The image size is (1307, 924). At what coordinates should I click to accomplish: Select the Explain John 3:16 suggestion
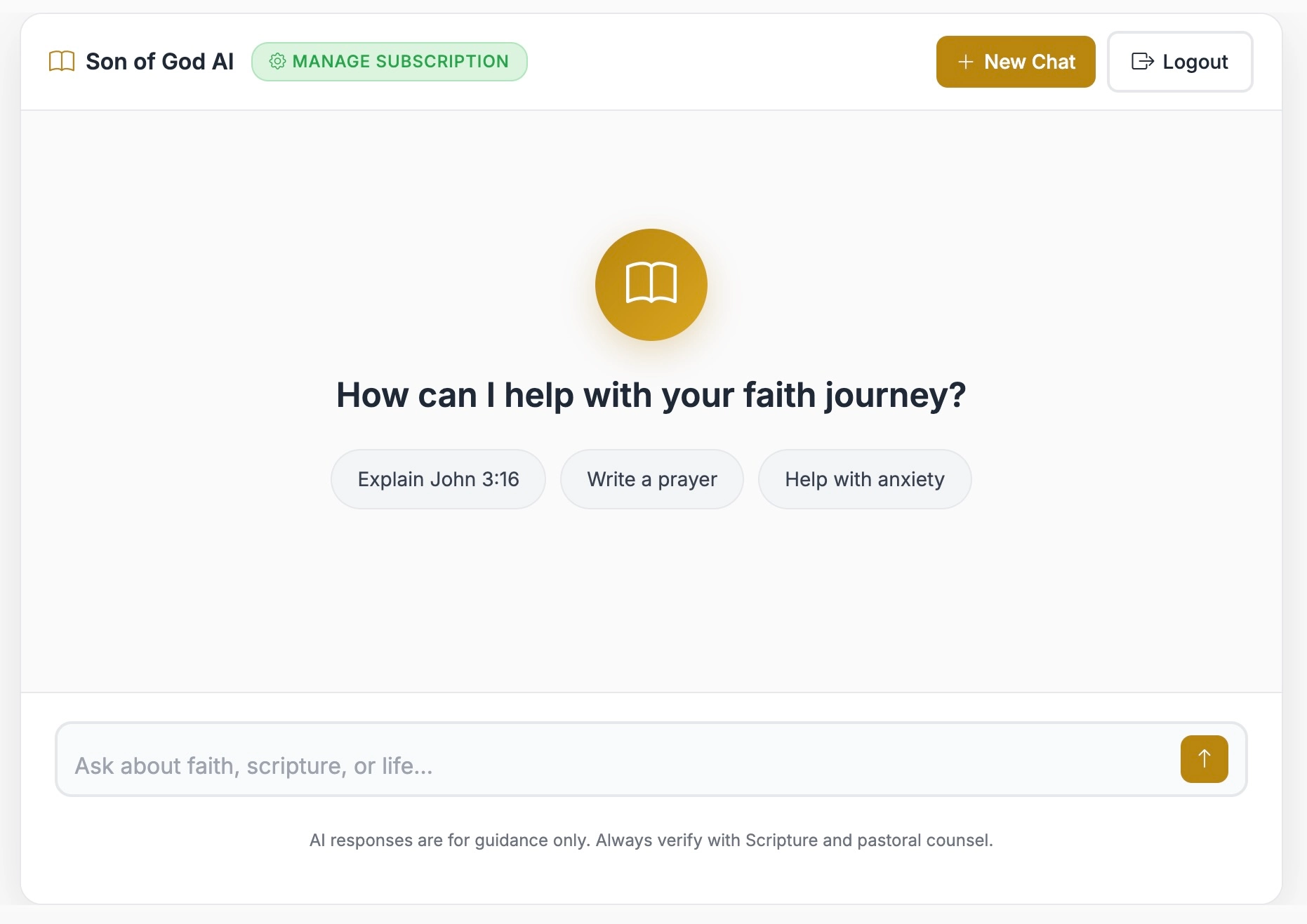(x=438, y=478)
